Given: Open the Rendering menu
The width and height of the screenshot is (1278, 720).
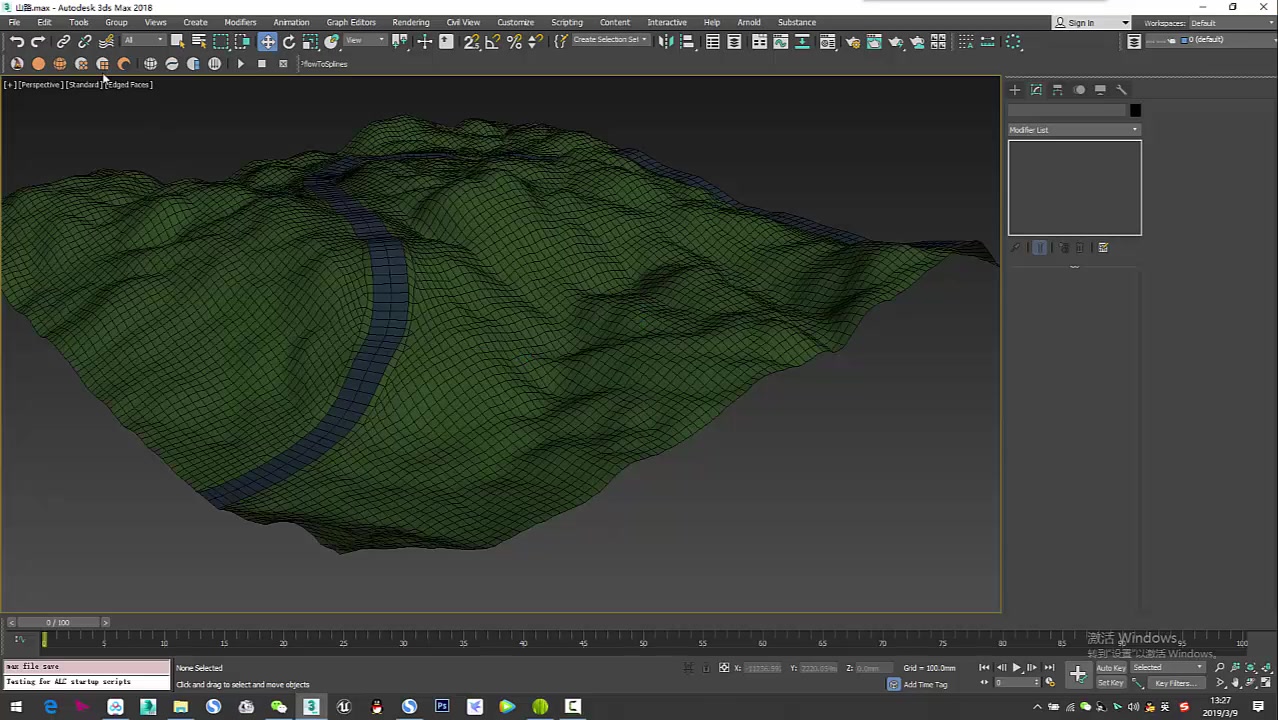Looking at the screenshot, I should [410, 22].
